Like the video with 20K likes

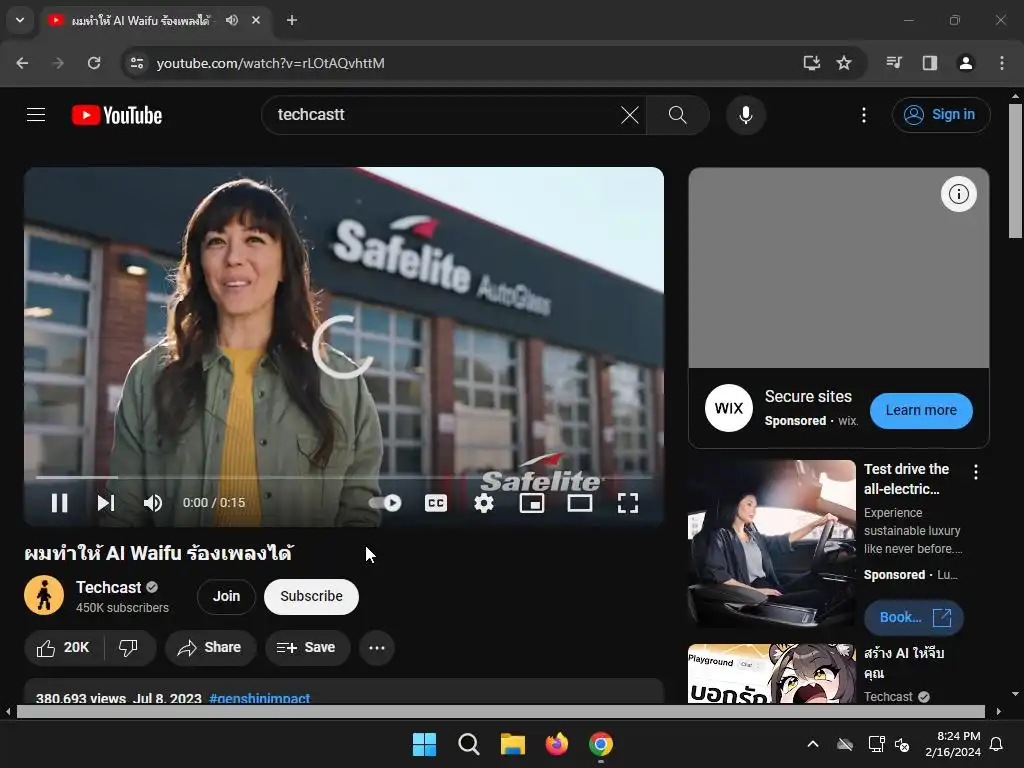point(63,648)
